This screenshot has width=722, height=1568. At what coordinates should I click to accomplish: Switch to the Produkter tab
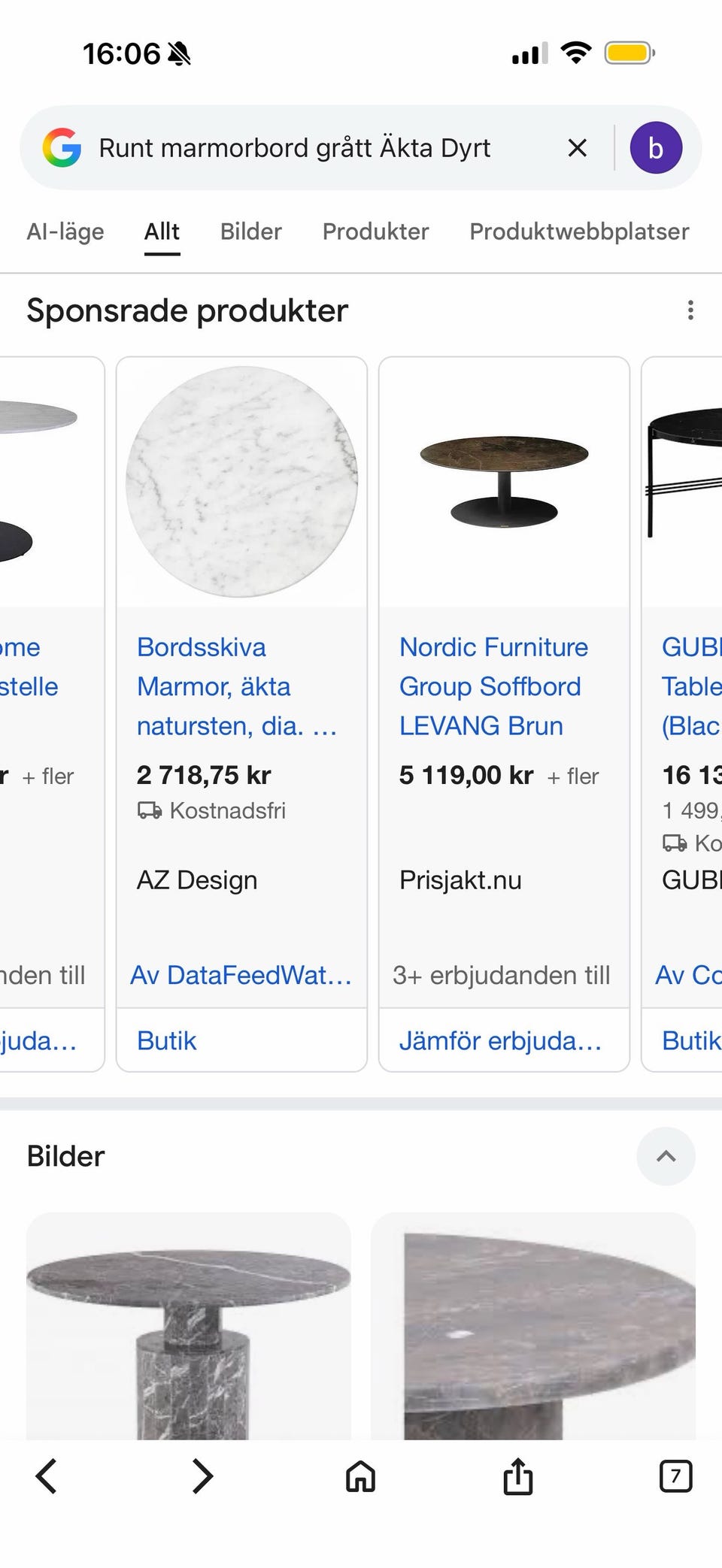click(x=375, y=232)
